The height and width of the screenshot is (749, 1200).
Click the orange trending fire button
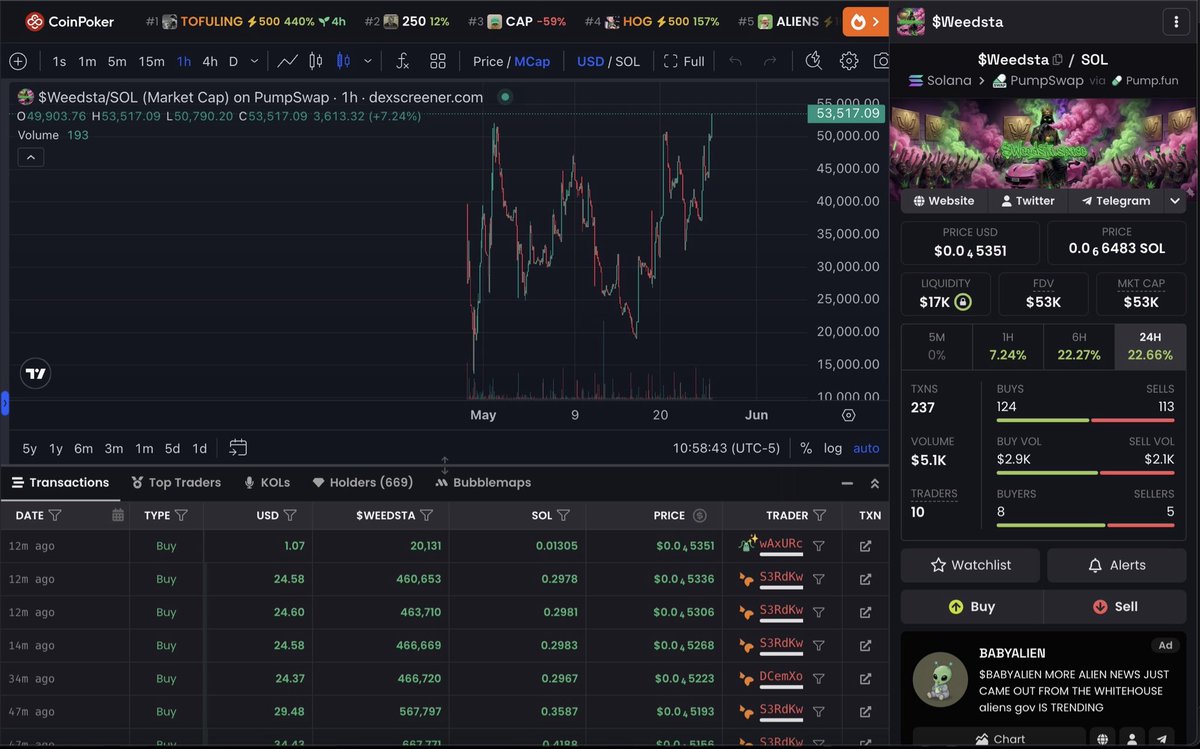(x=866, y=21)
